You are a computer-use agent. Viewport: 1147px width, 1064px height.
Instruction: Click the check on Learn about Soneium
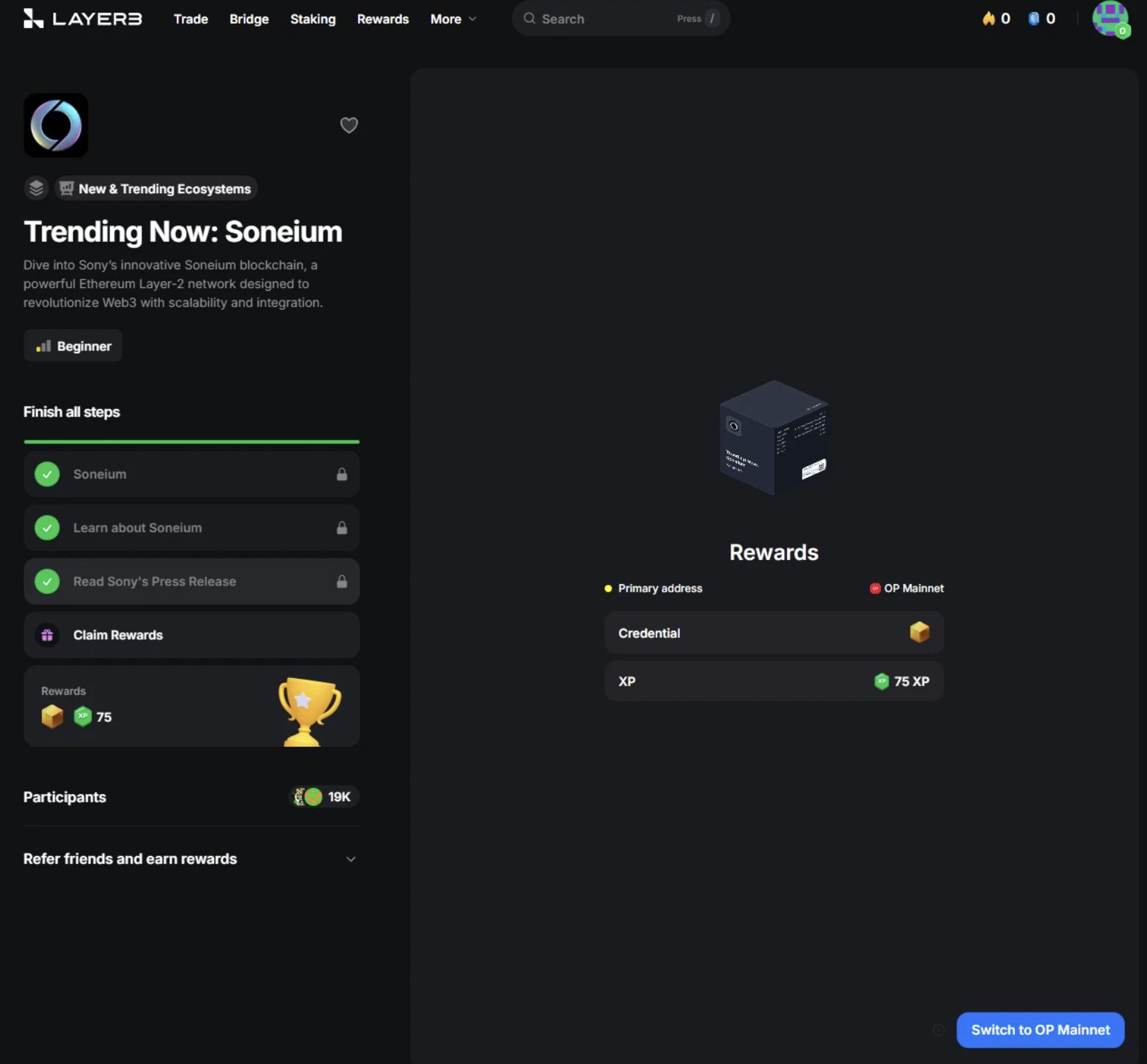pyautogui.click(x=47, y=528)
